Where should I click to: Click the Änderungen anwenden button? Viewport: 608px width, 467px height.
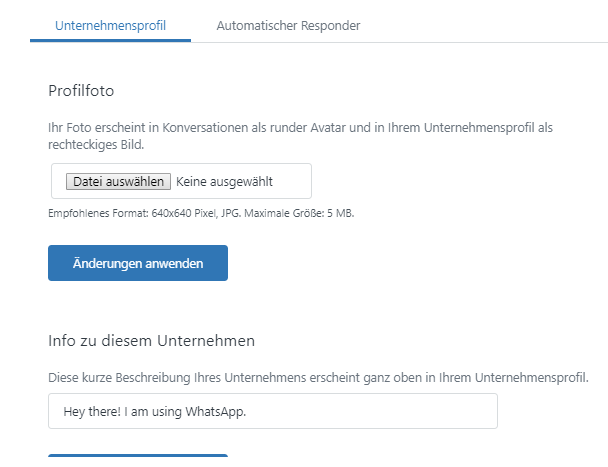tap(138, 263)
